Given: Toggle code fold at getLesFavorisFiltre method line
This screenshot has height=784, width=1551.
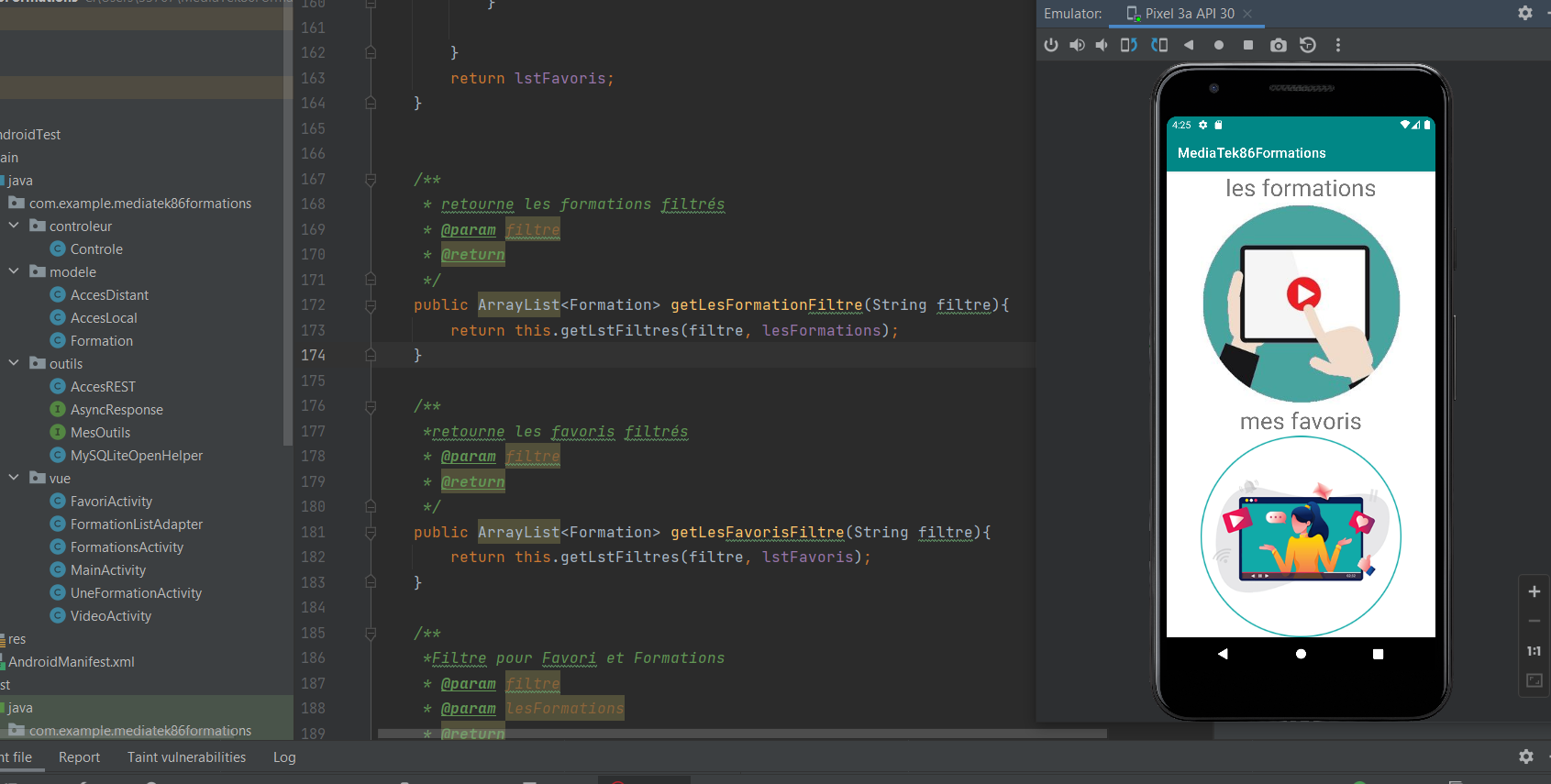Looking at the screenshot, I should (x=371, y=533).
